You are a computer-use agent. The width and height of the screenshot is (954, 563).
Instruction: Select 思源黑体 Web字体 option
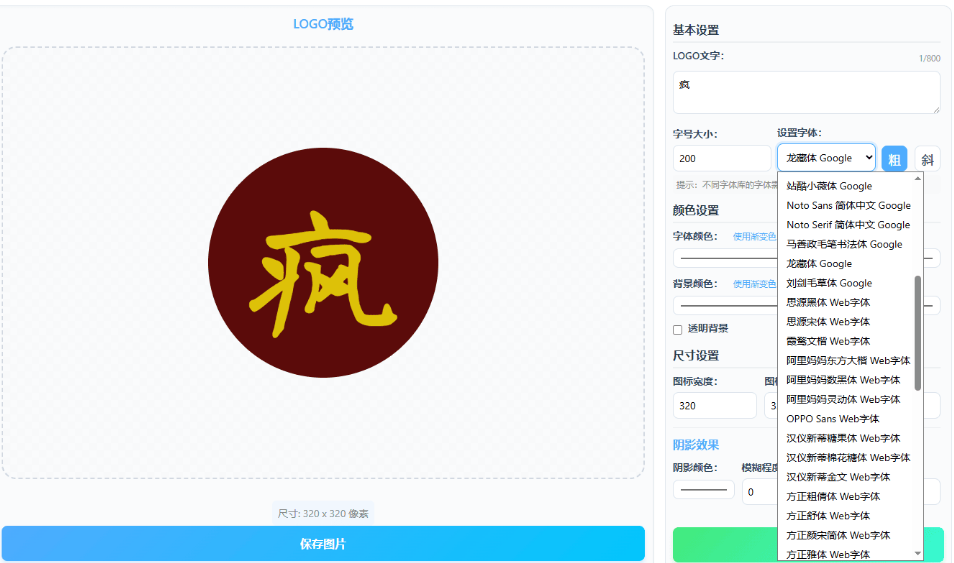828,302
